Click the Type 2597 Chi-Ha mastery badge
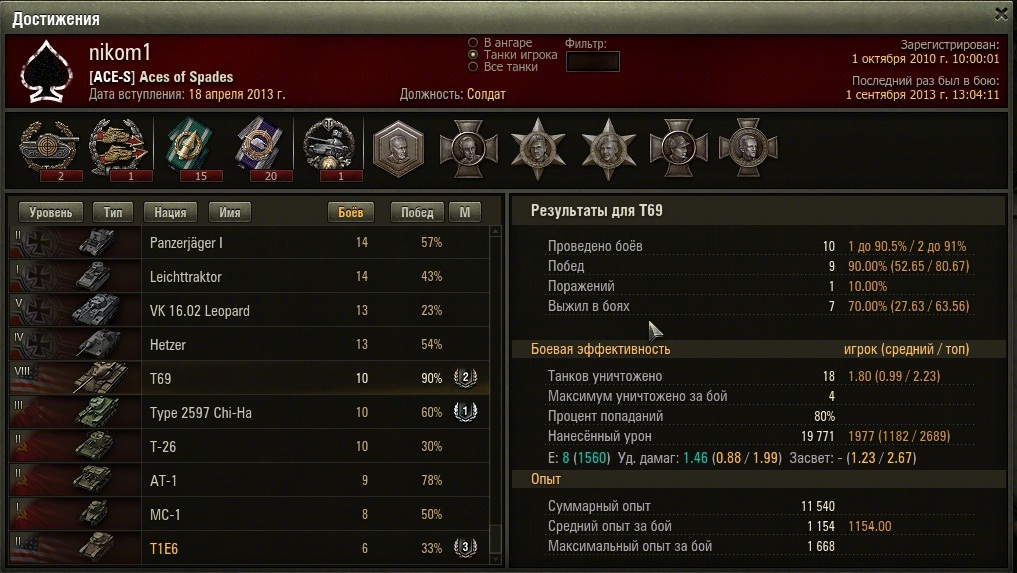The height and width of the screenshot is (573, 1017). [465, 412]
